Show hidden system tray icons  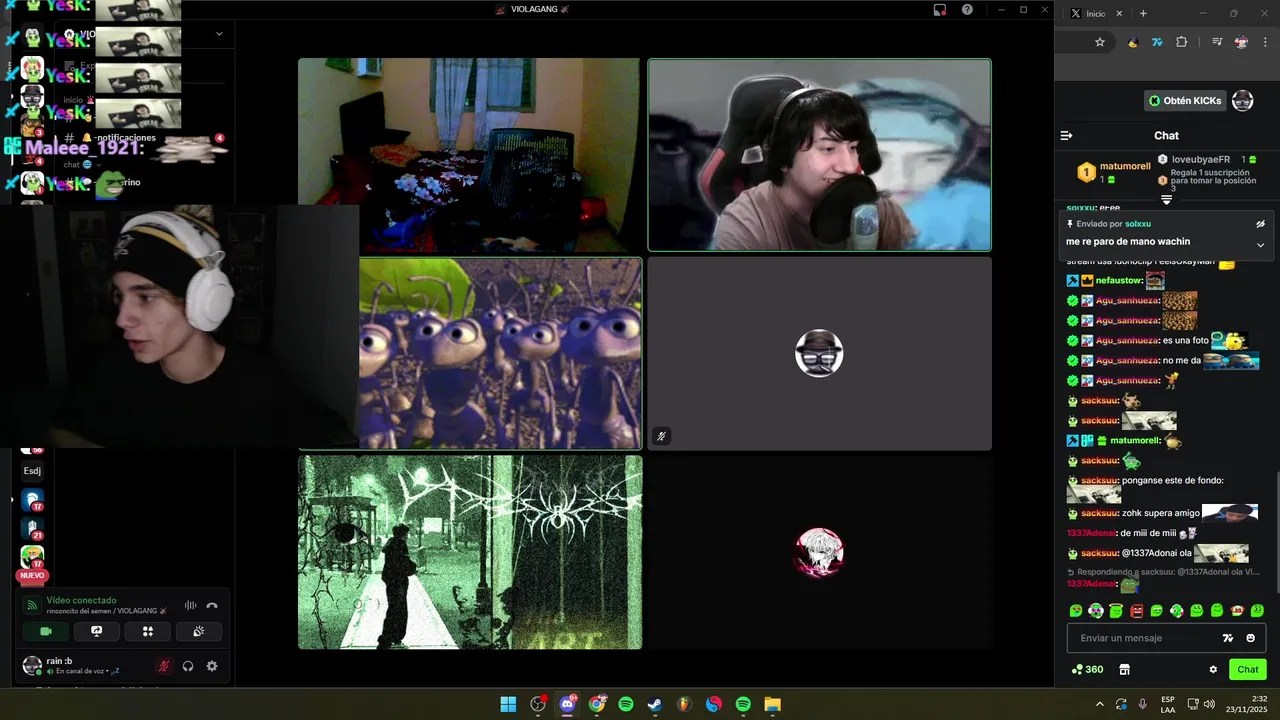point(1100,704)
